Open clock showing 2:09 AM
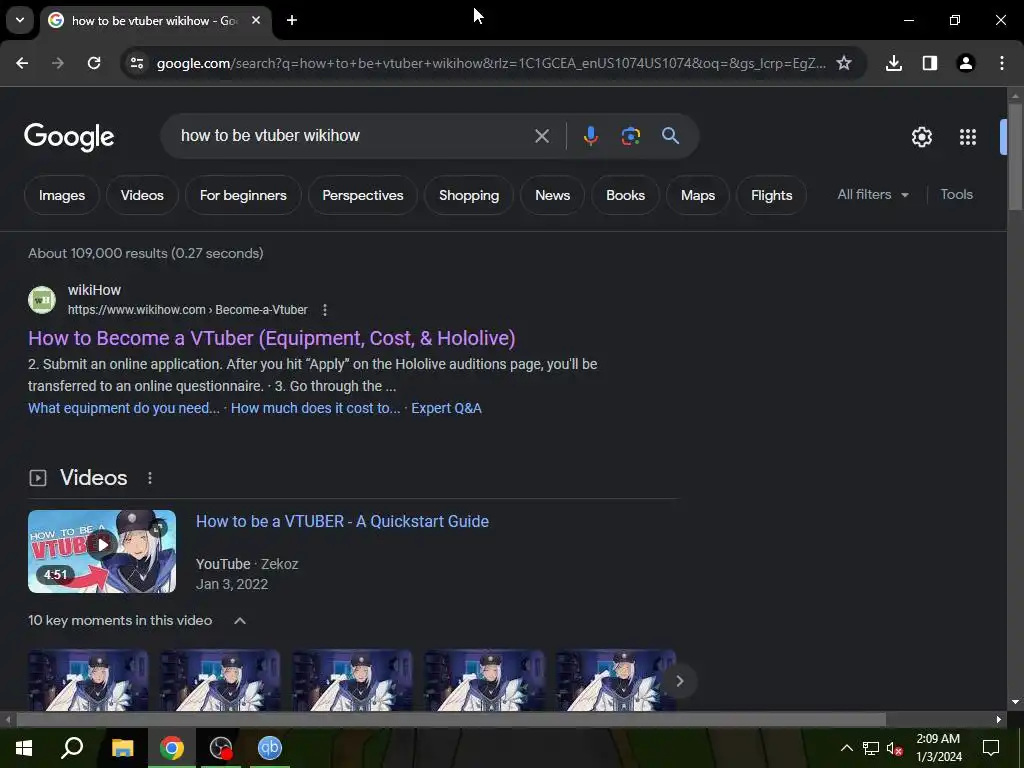 click(x=938, y=748)
